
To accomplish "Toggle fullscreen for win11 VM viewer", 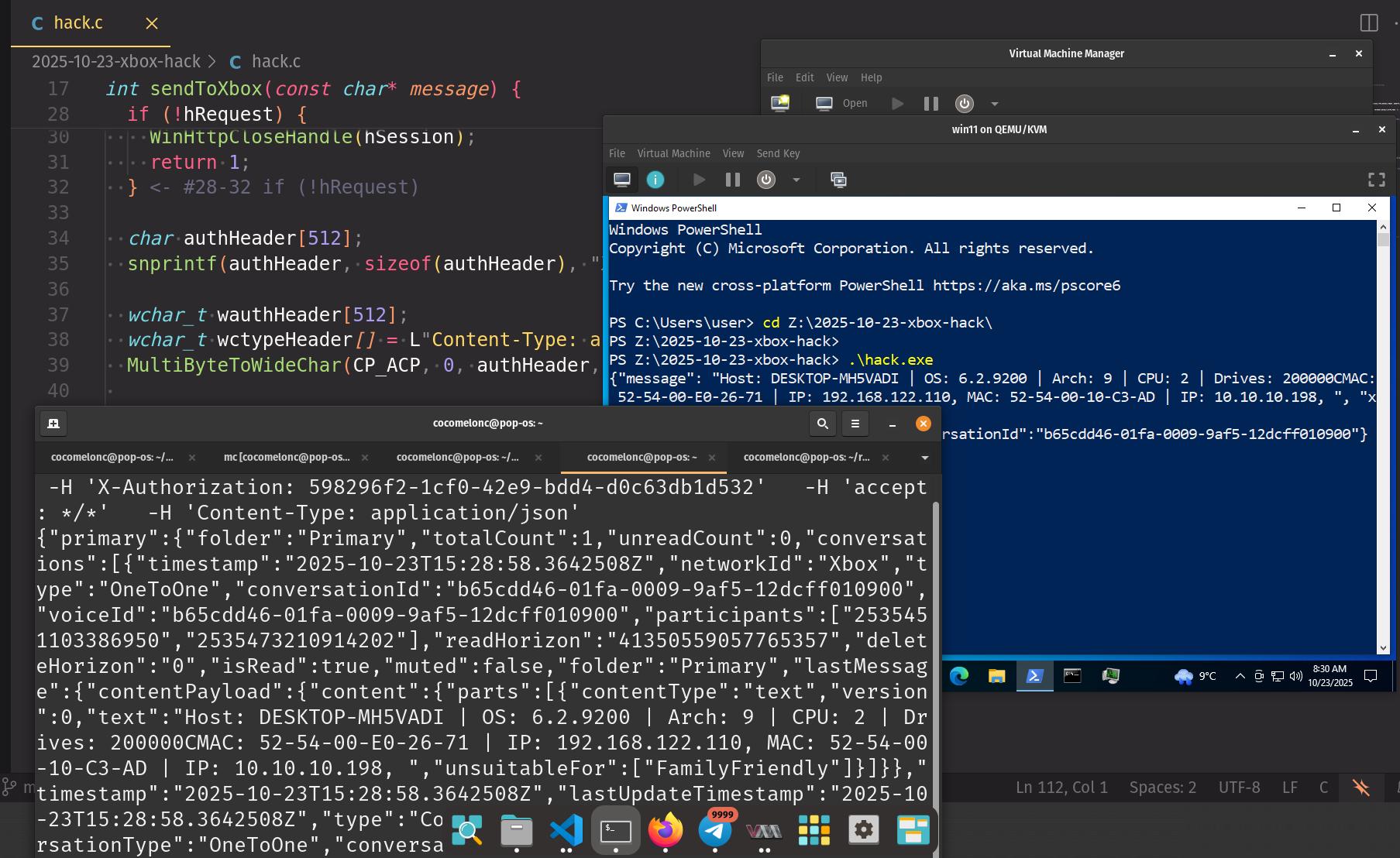I will [1376, 180].
